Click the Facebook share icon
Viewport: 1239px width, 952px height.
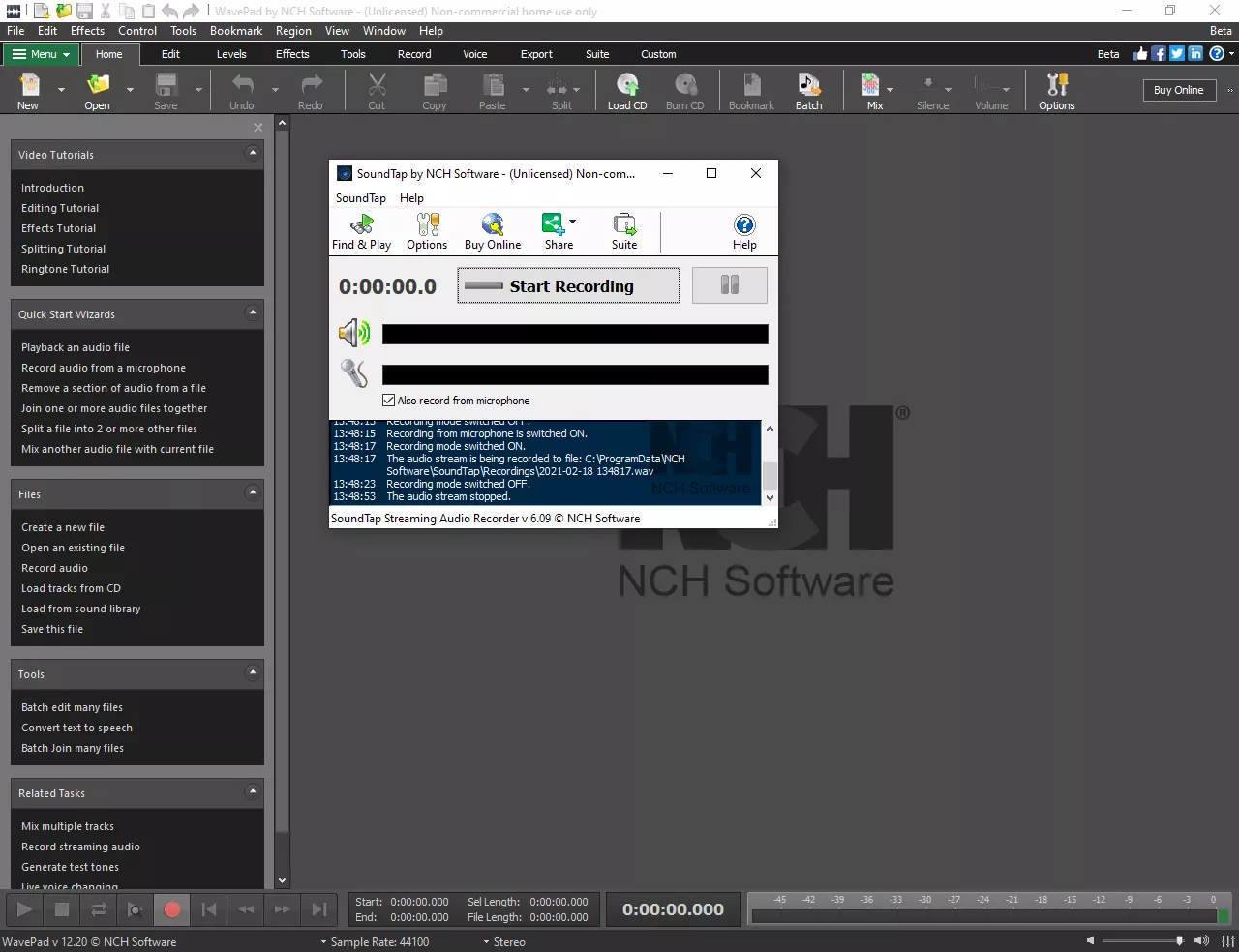tap(1159, 54)
